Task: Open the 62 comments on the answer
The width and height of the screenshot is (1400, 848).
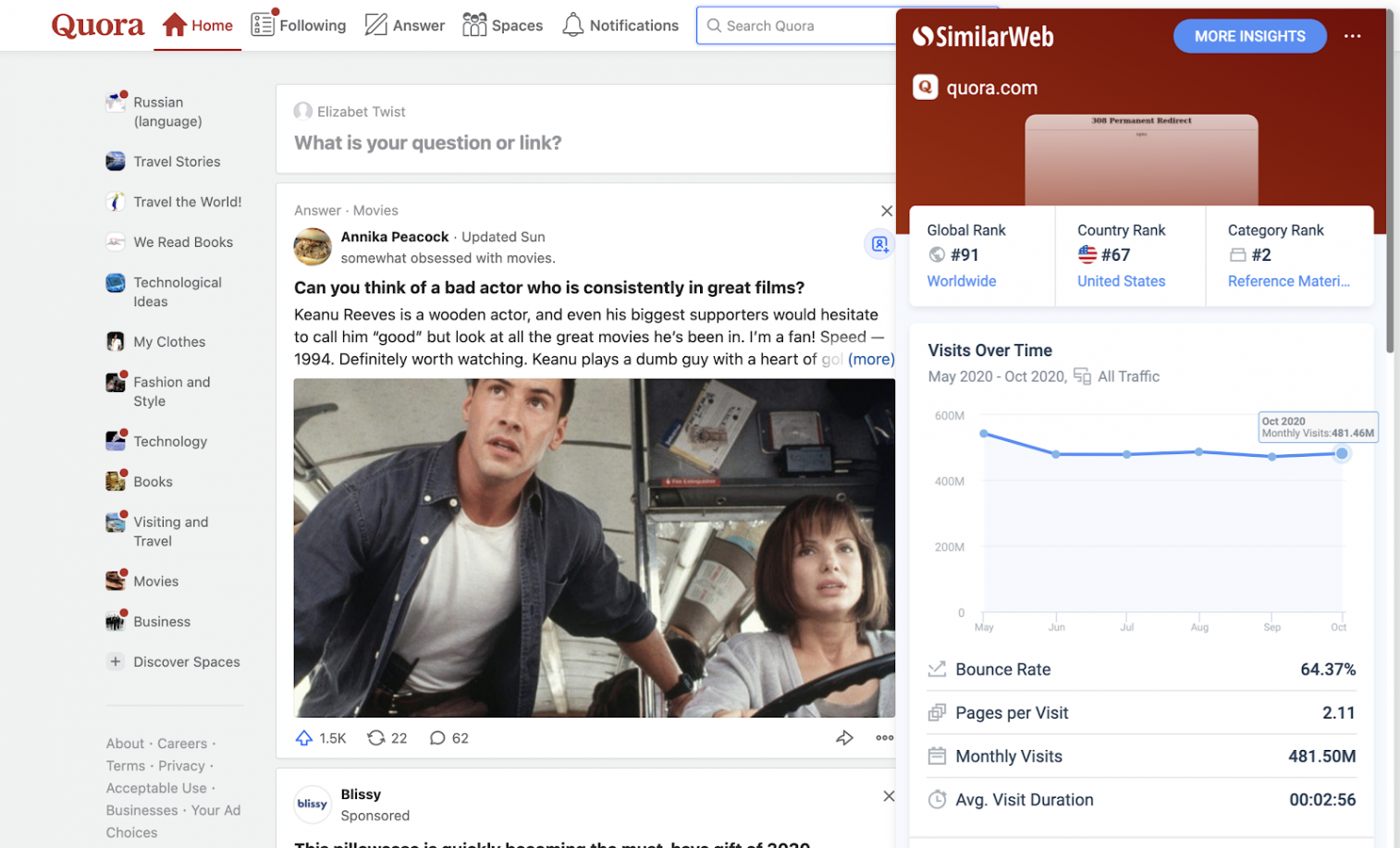Action: click(449, 738)
